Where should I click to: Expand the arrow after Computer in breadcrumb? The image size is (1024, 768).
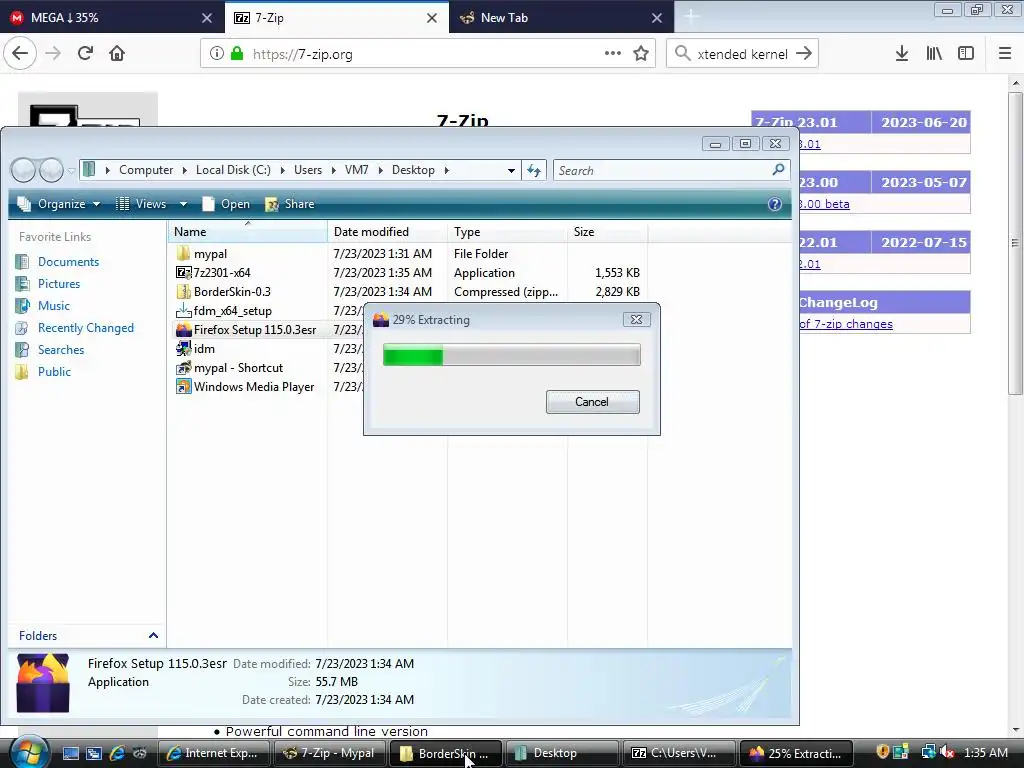[184, 170]
